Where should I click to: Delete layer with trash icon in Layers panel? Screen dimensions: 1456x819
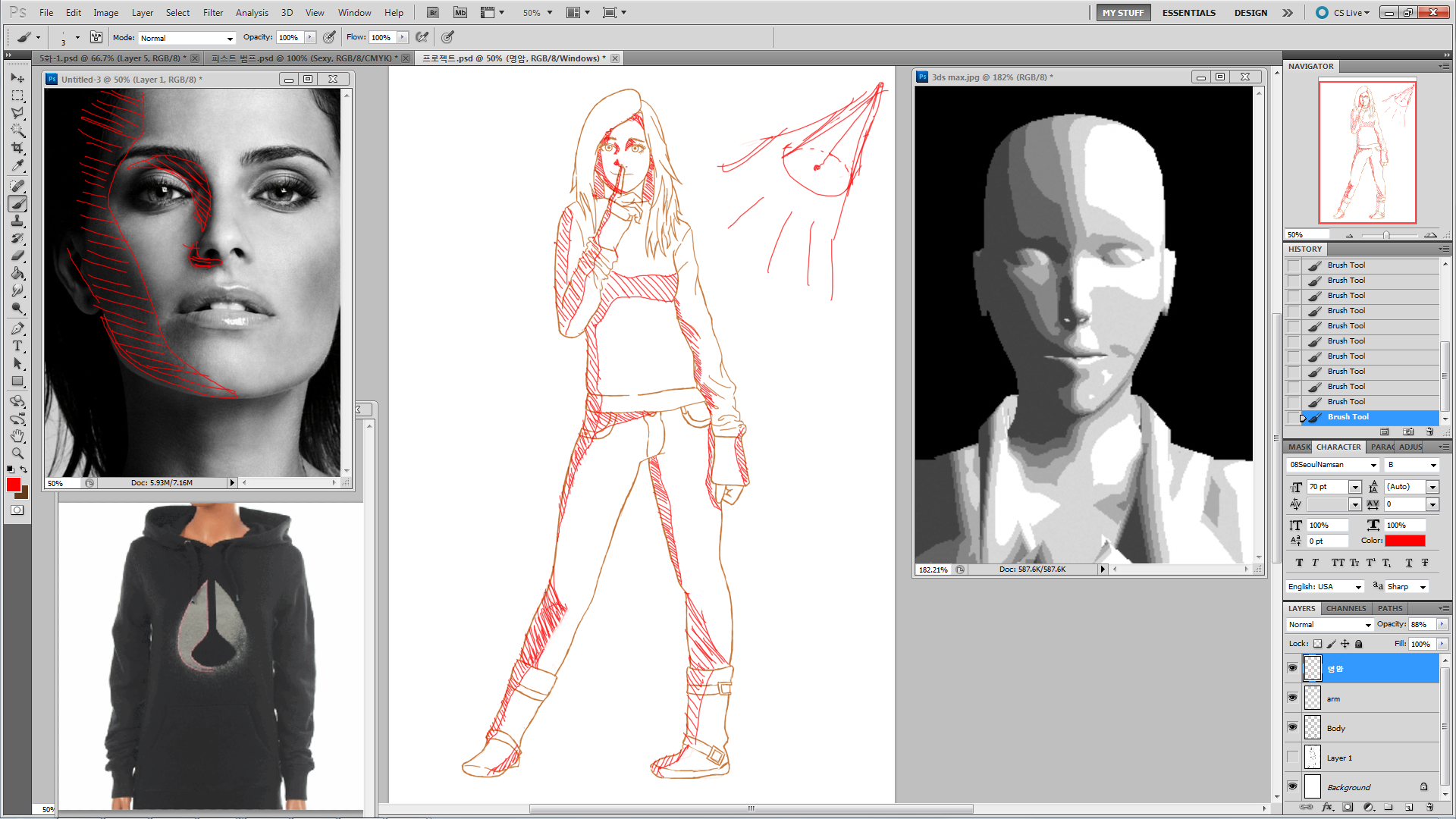coord(1429,808)
